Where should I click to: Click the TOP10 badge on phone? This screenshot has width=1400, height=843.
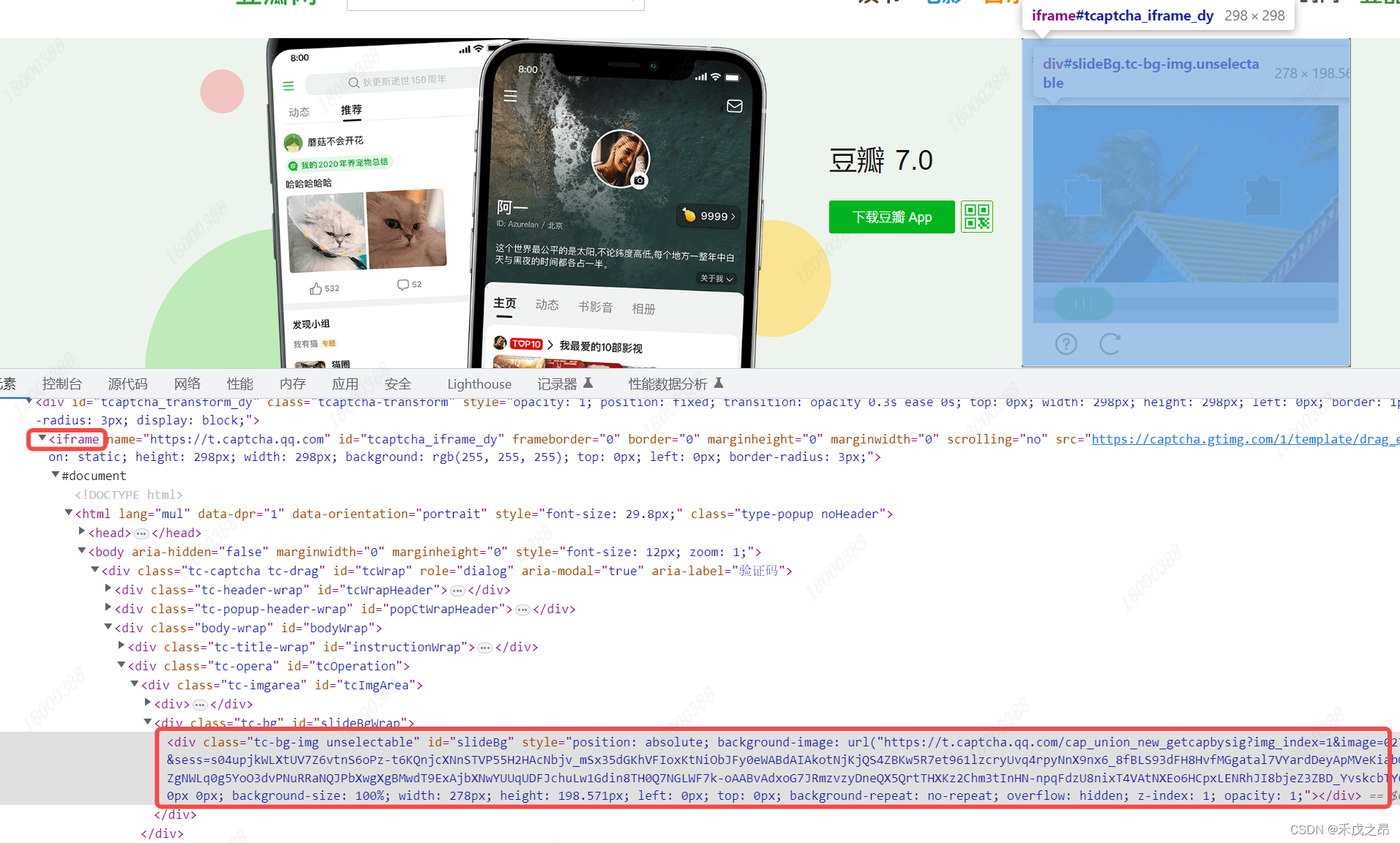point(526,344)
